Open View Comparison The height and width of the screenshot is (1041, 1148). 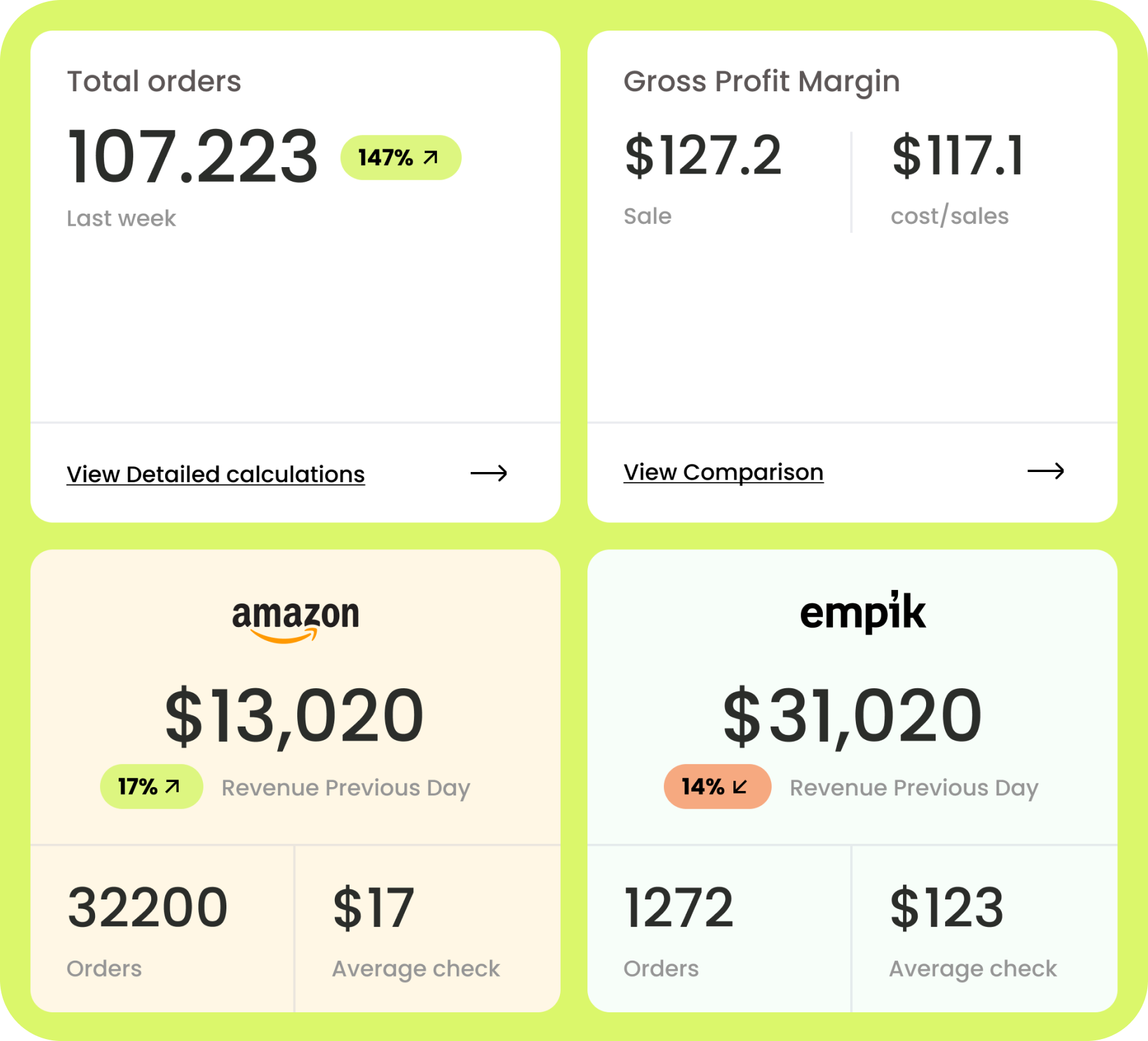click(x=723, y=472)
